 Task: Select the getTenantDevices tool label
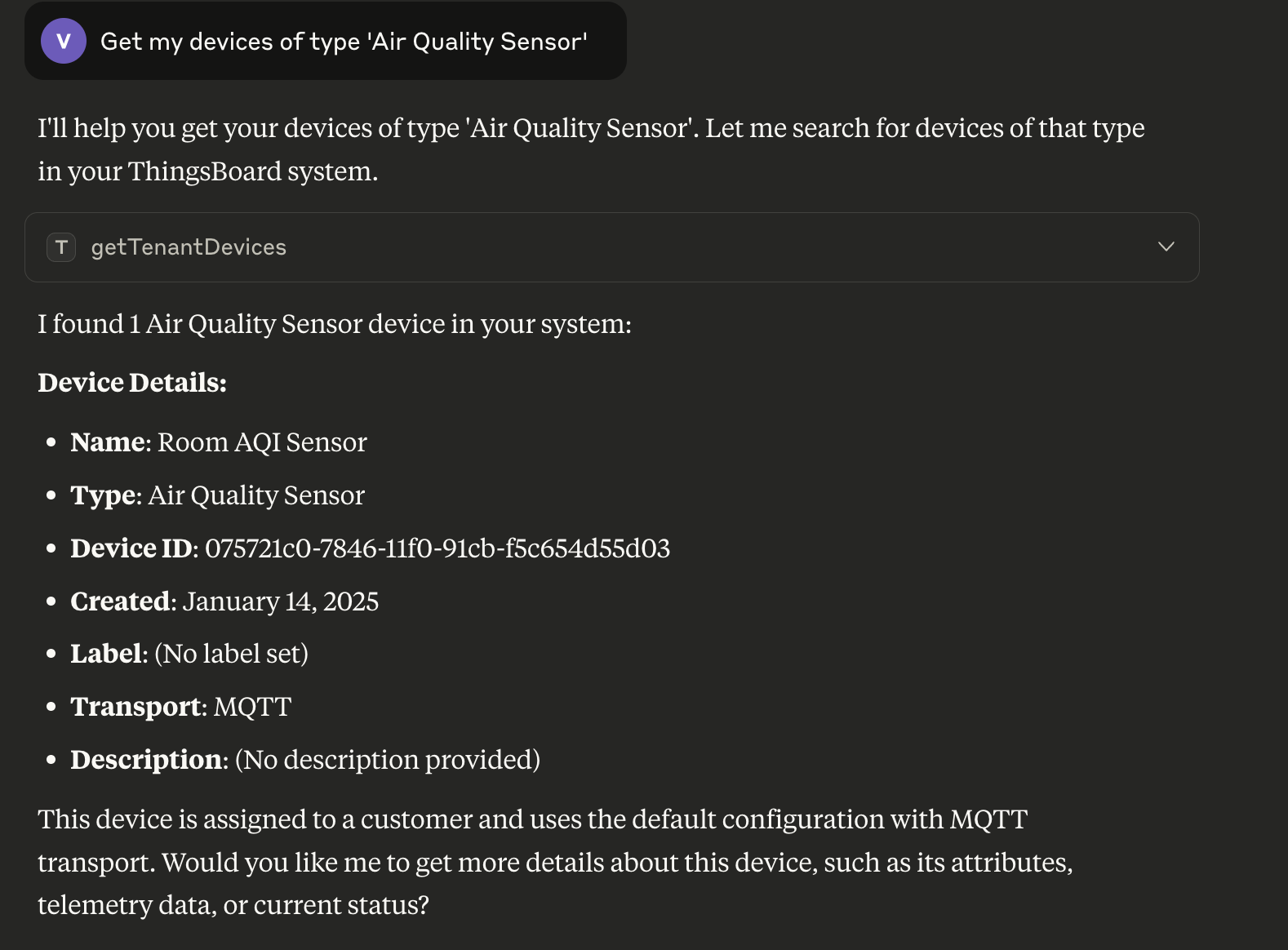(x=189, y=247)
